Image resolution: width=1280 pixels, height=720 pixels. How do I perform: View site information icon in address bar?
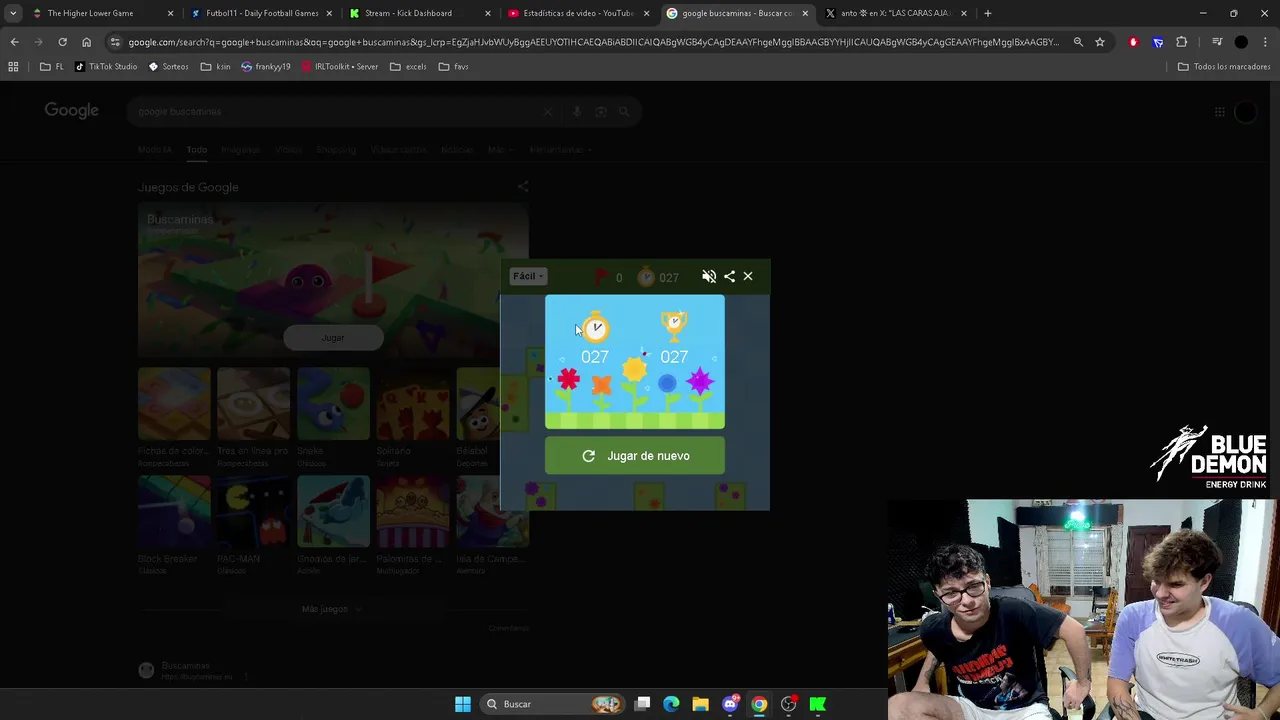pyautogui.click(x=115, y=42)
